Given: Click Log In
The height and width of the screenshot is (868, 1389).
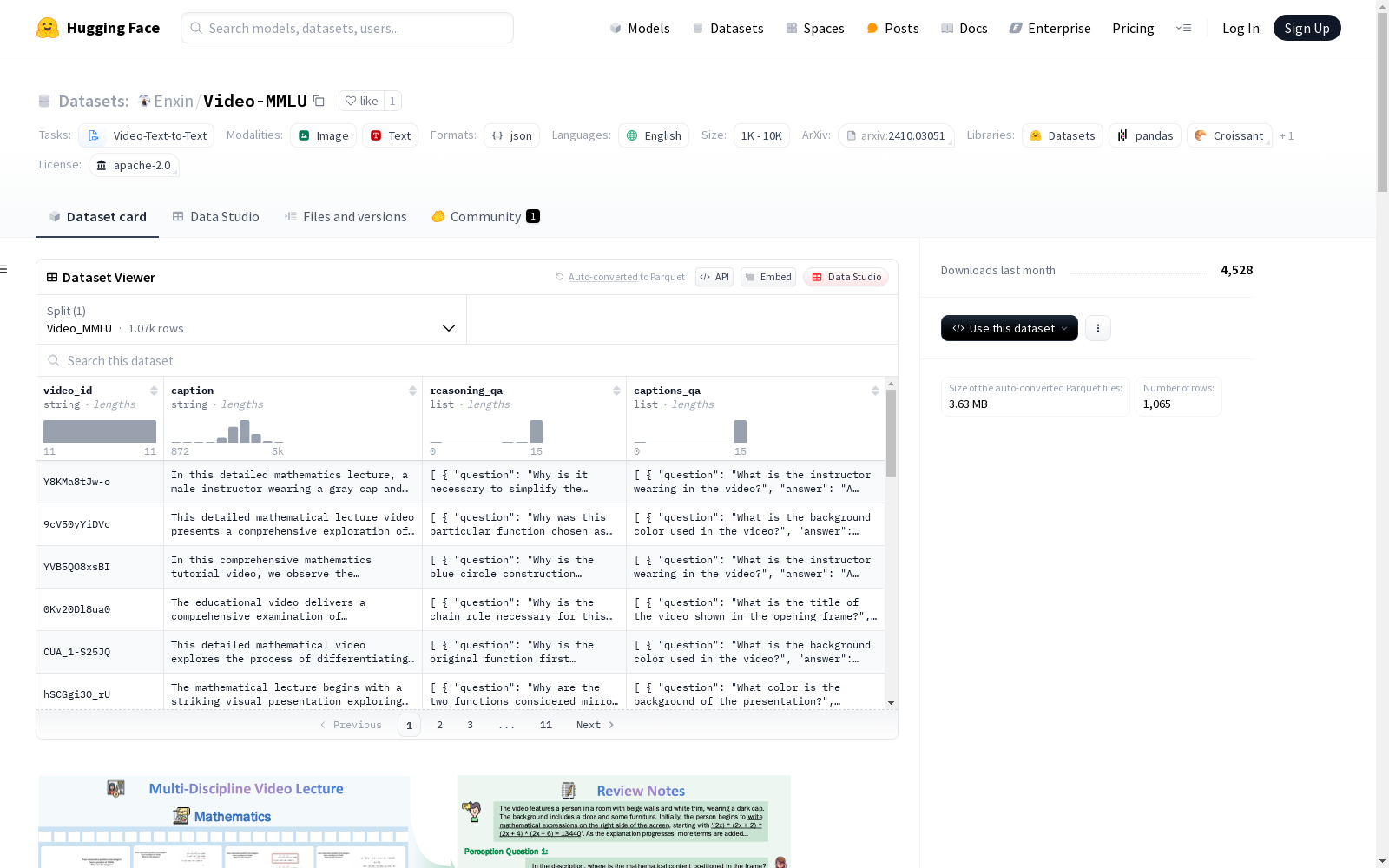Looking at the screenshot, I should [x=1241, y=28].
